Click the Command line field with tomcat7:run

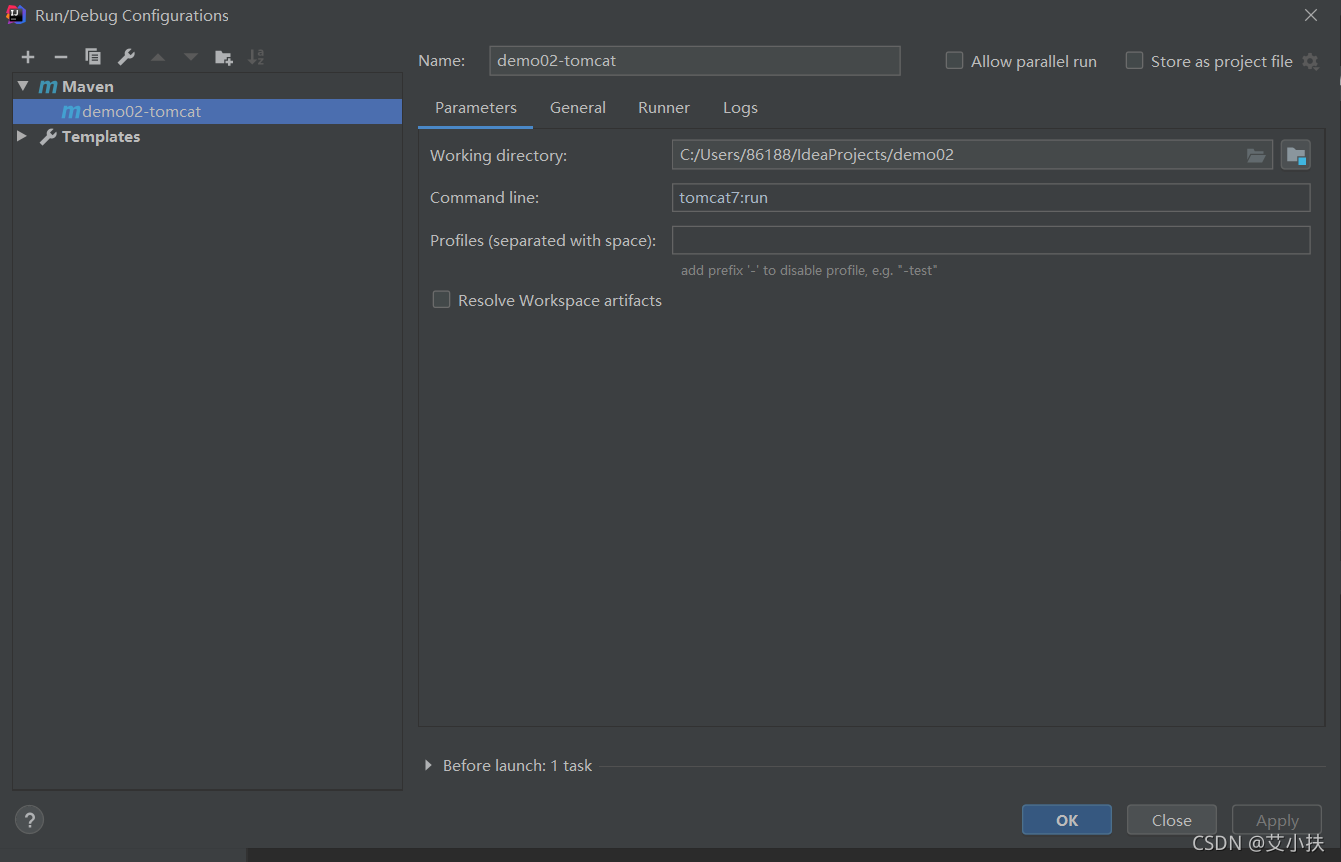coord(991,198)
